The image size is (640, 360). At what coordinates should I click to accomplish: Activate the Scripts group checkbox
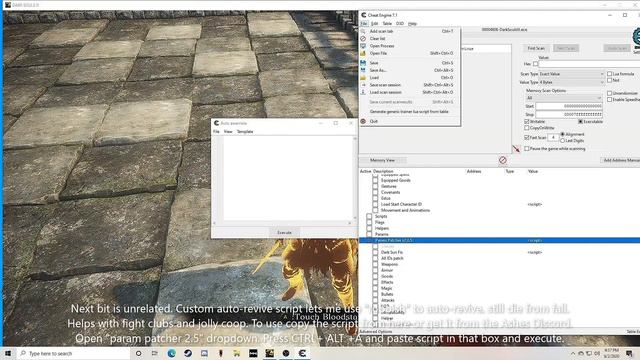pos(369,216)
